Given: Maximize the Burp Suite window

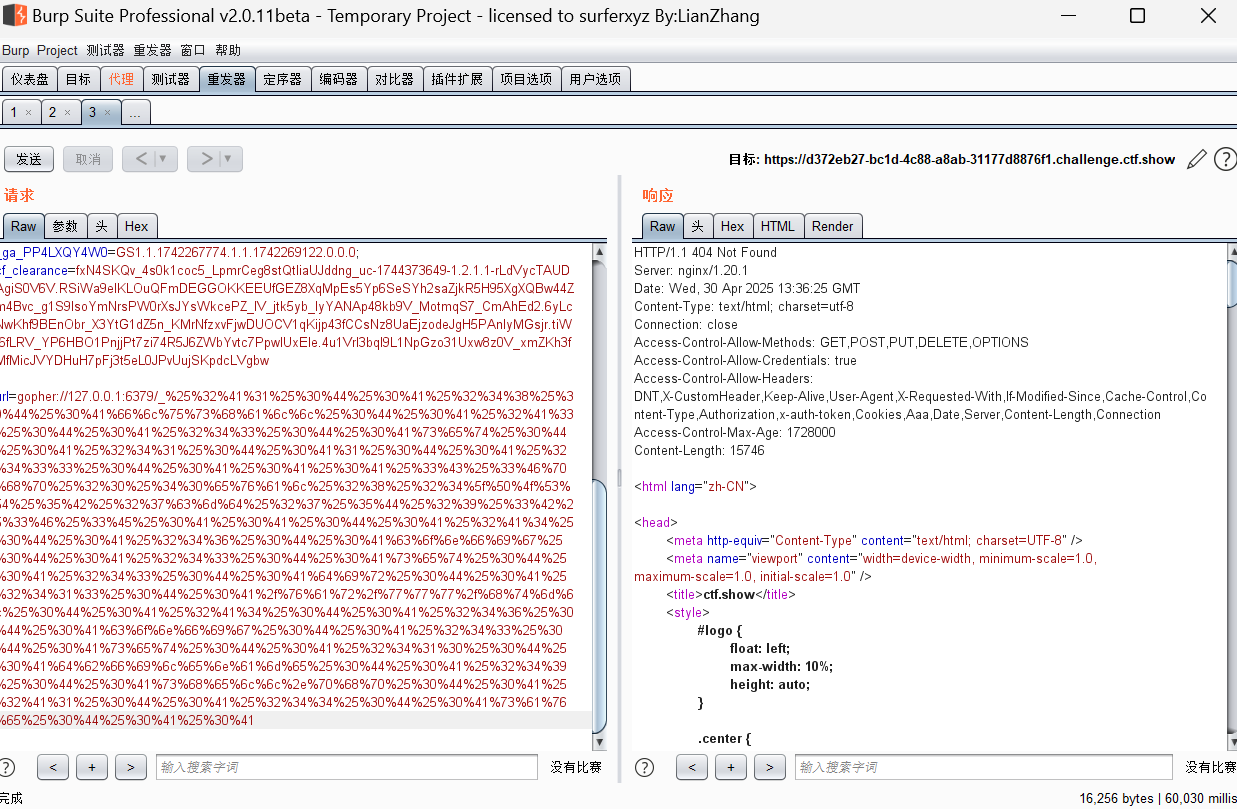Looking at the screenshot, I should tap(1137, 16).
